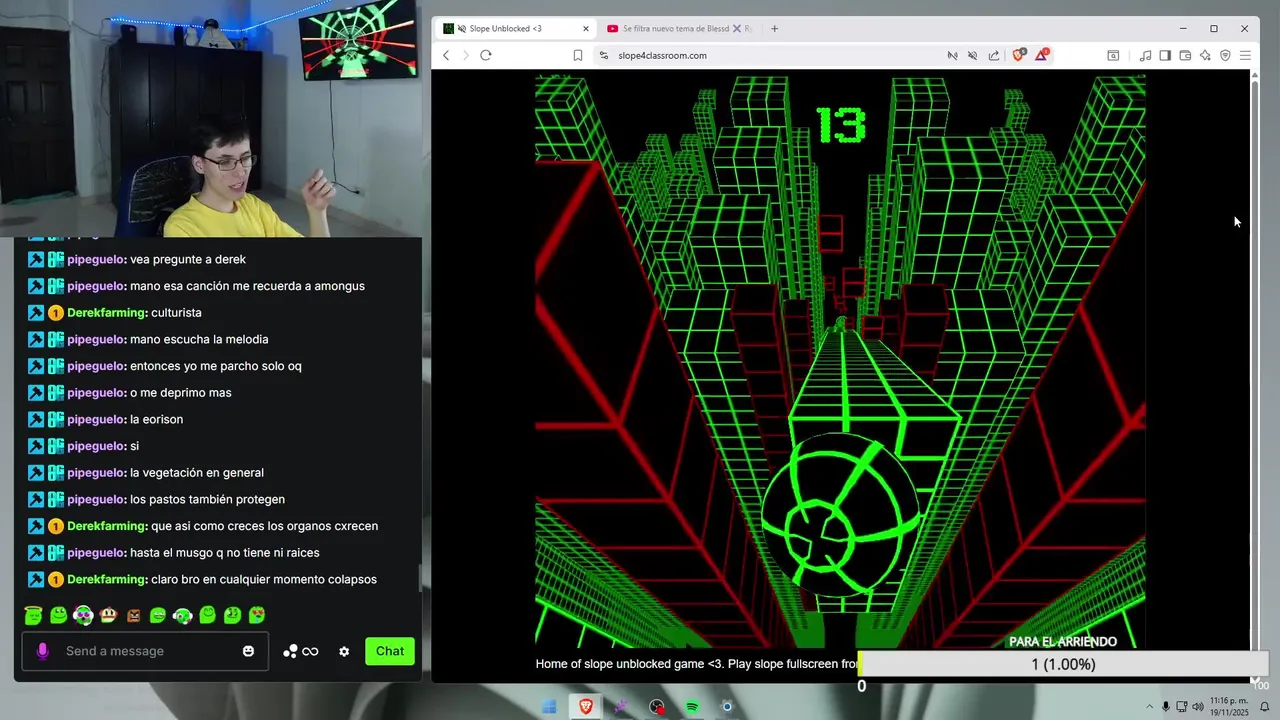Click username Derekfarming next to 'culturista'
The image size is (1280, 720).
point(107,313)
